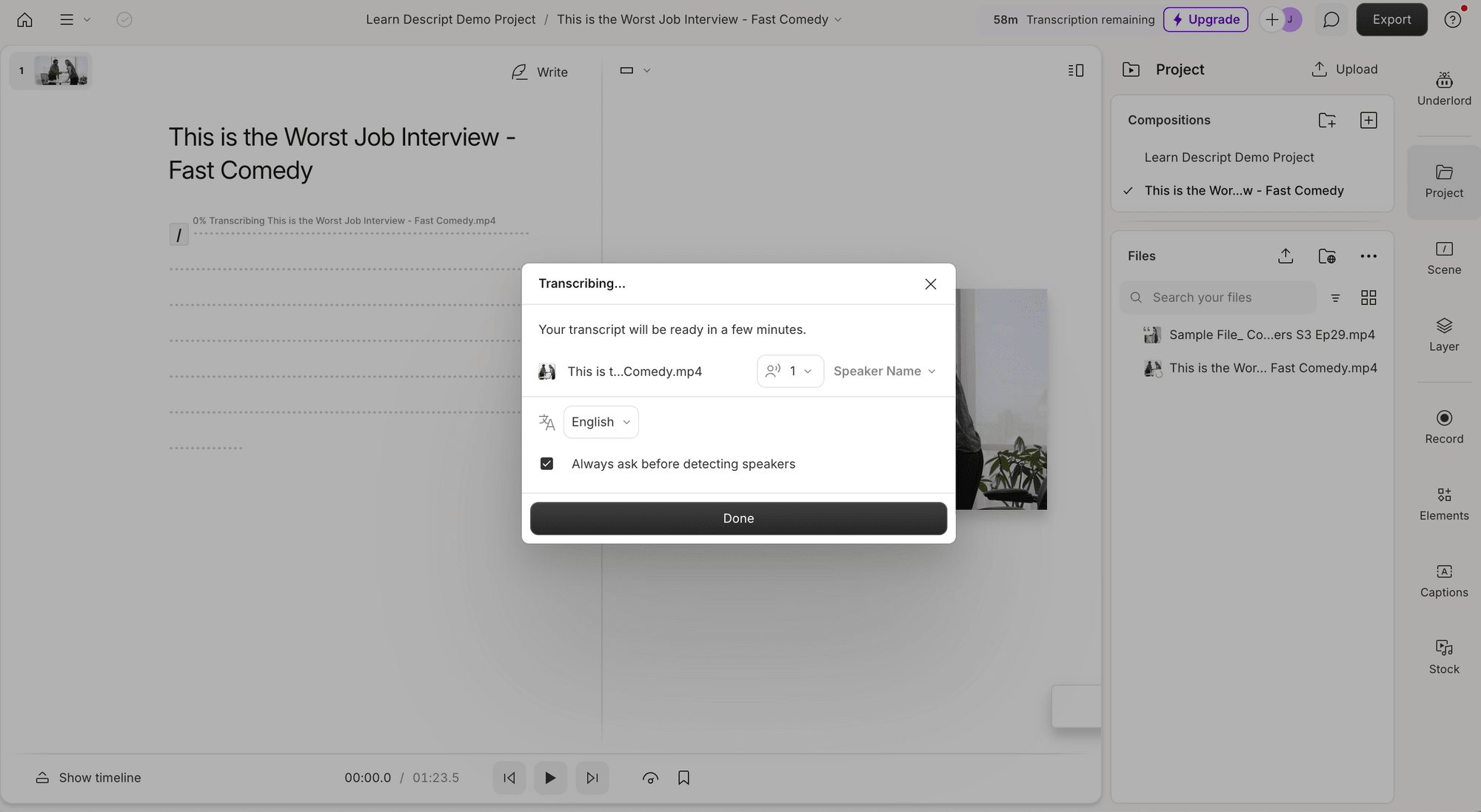Add a new composition with plus icon

point(1368,120)
